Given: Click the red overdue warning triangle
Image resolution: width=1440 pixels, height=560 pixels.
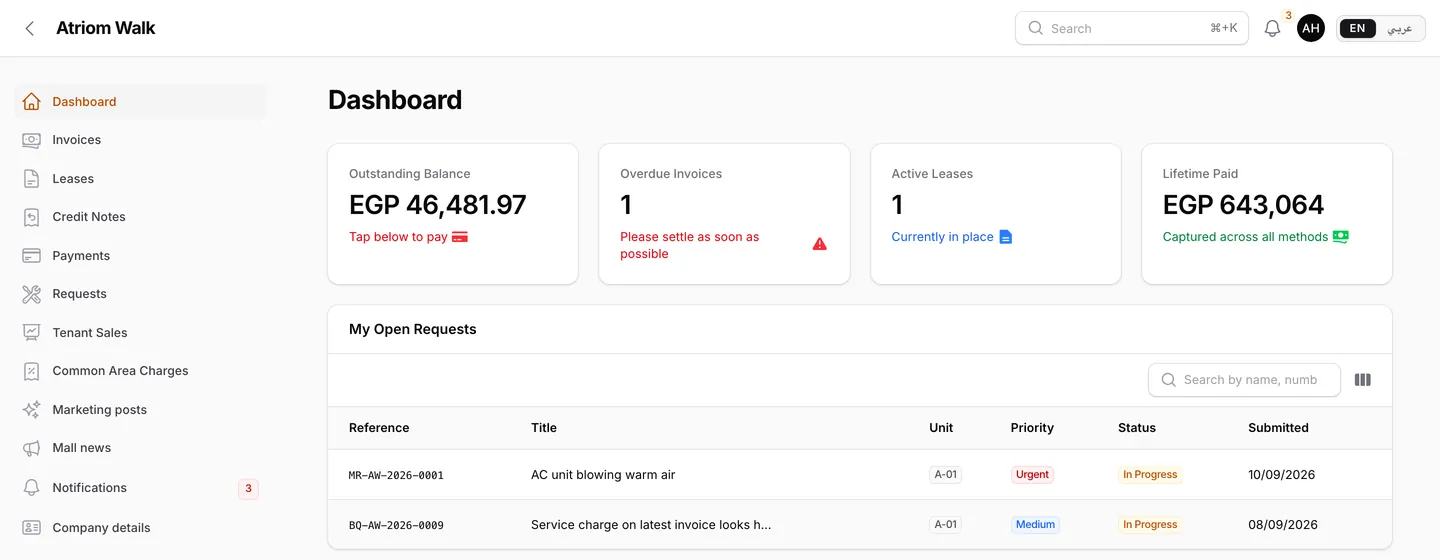Looking at the screenshot, I should 820,244.
